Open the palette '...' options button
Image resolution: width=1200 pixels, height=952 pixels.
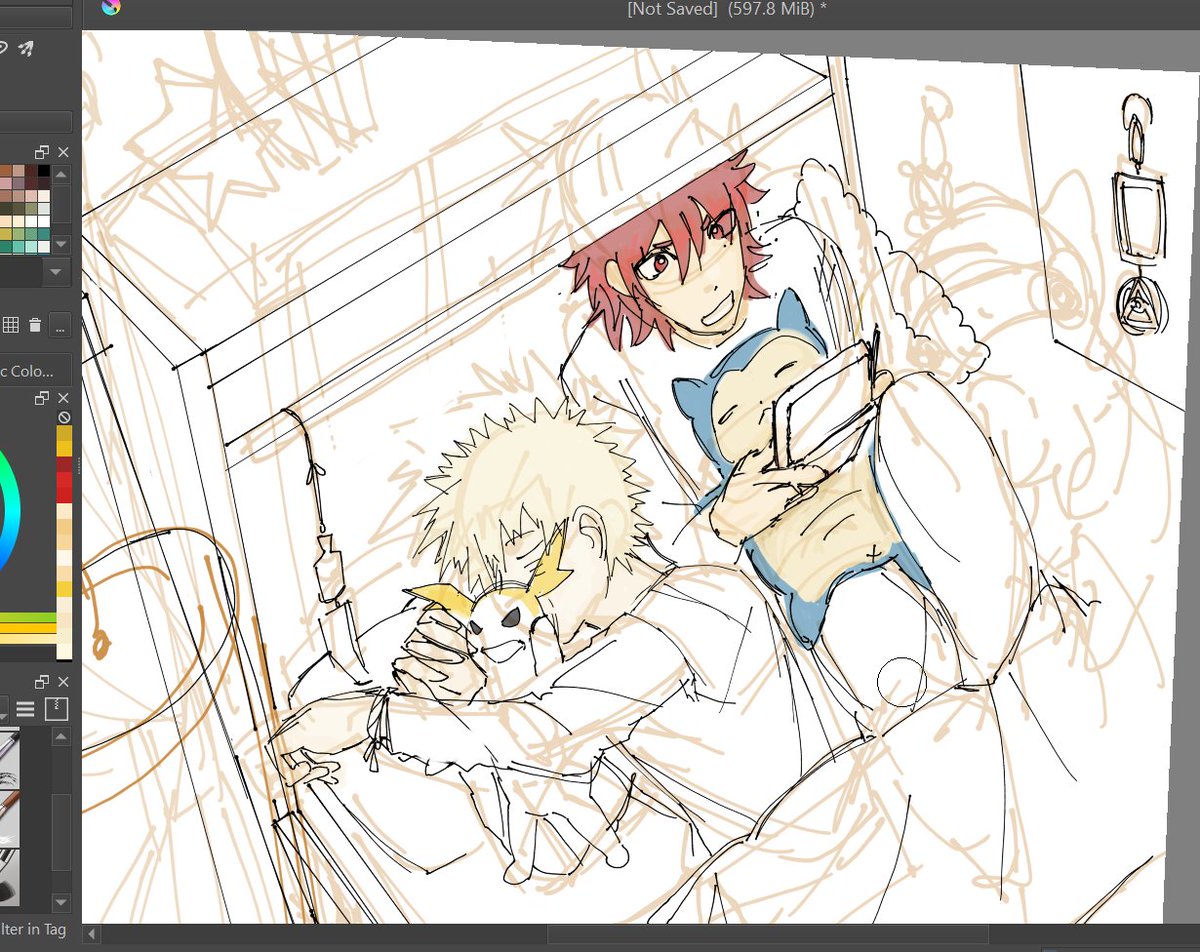pos(61,324)
